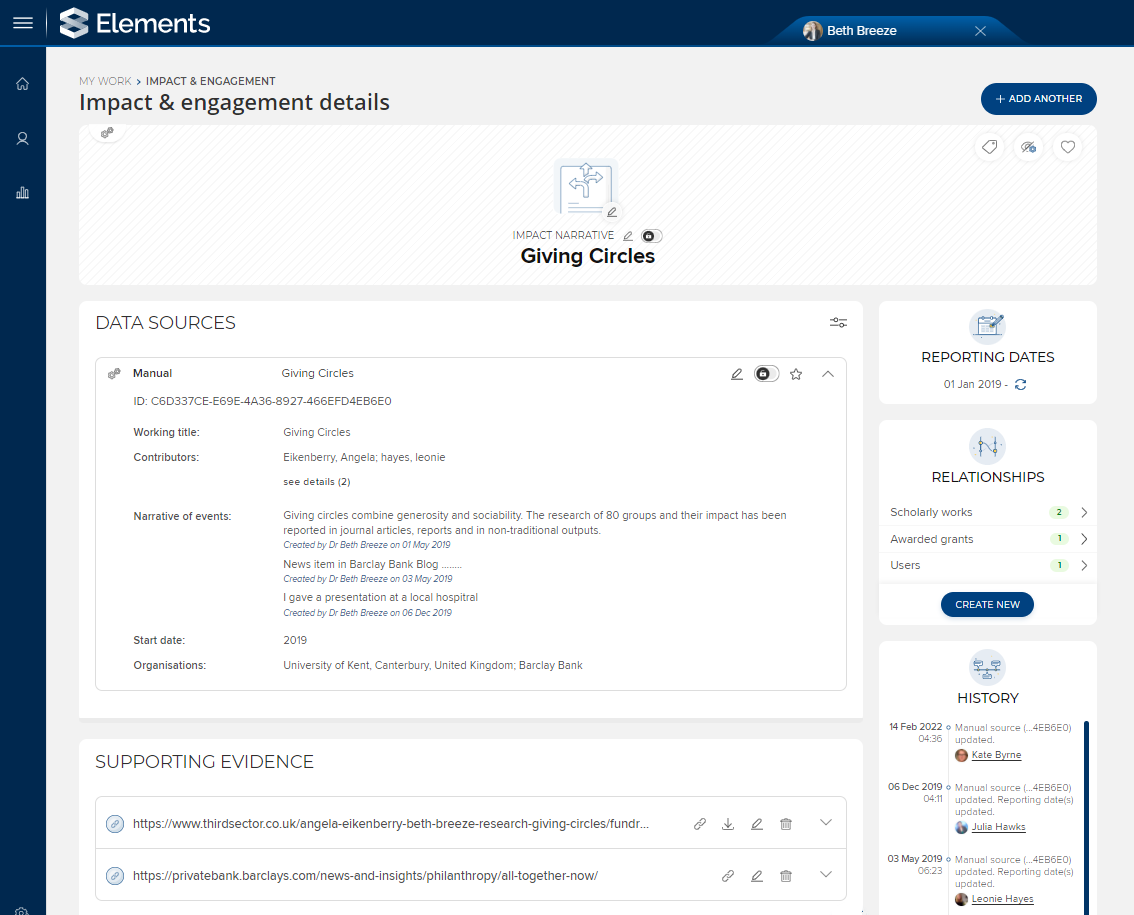Refresh reporting dates icon
This screenshot has width=1134, height=915.
(x=1020, y=384)
